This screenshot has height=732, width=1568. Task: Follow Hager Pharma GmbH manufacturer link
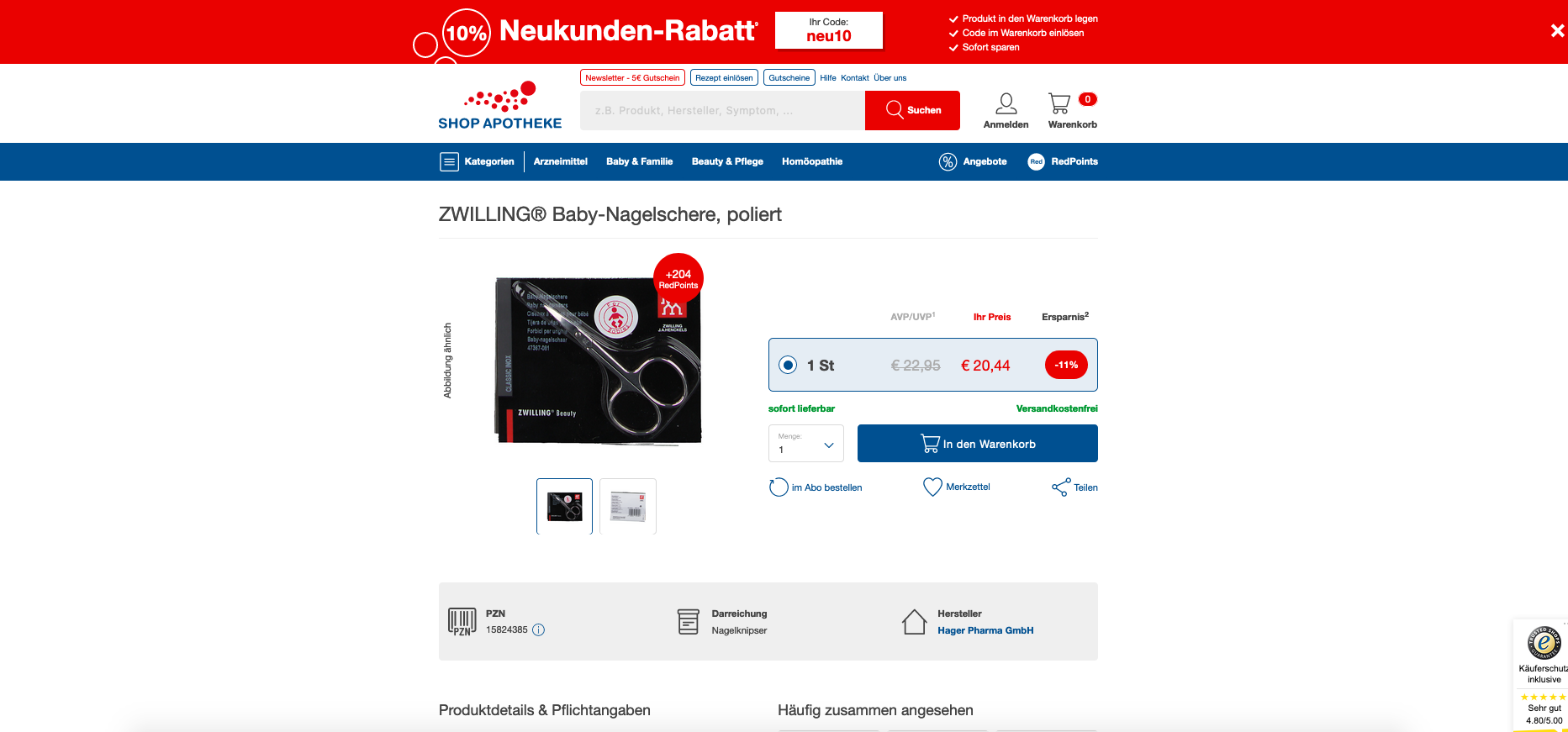pos(985,630)
